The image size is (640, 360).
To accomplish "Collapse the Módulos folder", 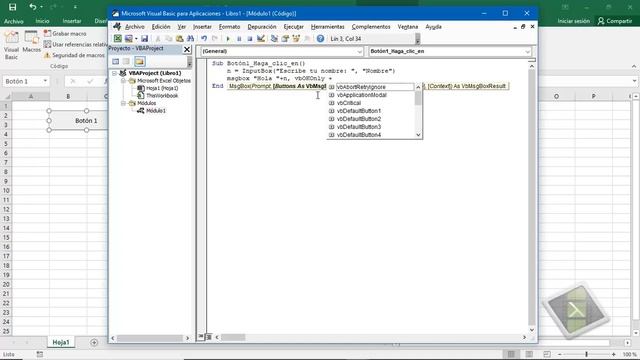I will 123,103.
